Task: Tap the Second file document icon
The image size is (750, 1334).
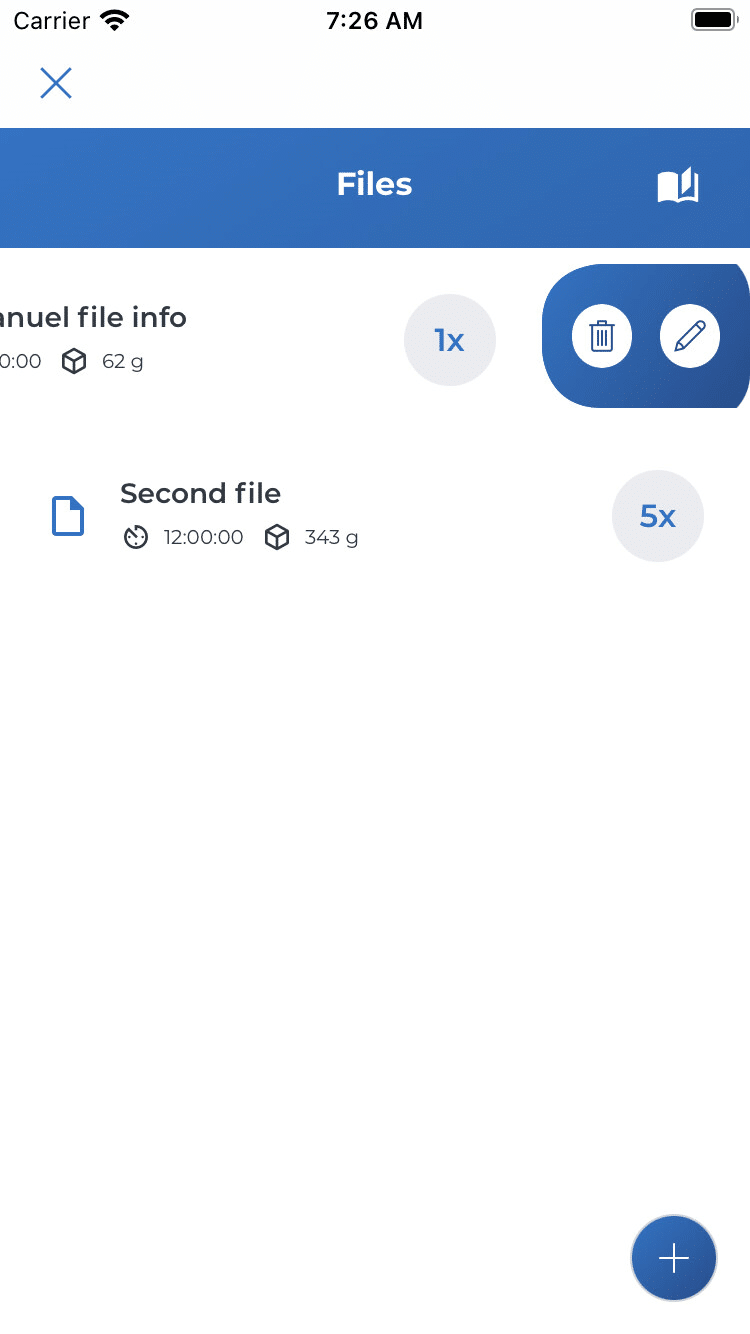Action: pyautogui.click(x=68, y=516)
